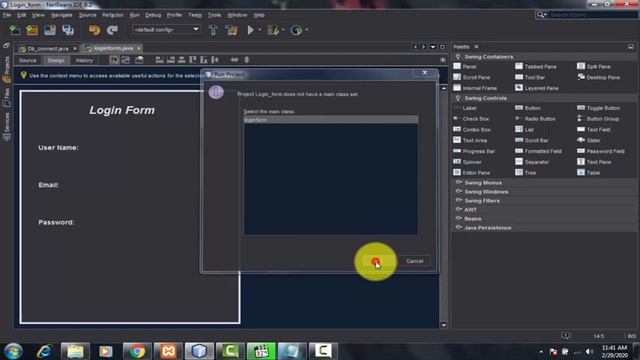The image size is (640, 360).
Task: Open the Debug Project arrow dropdown
Action: tap(283, 30)
